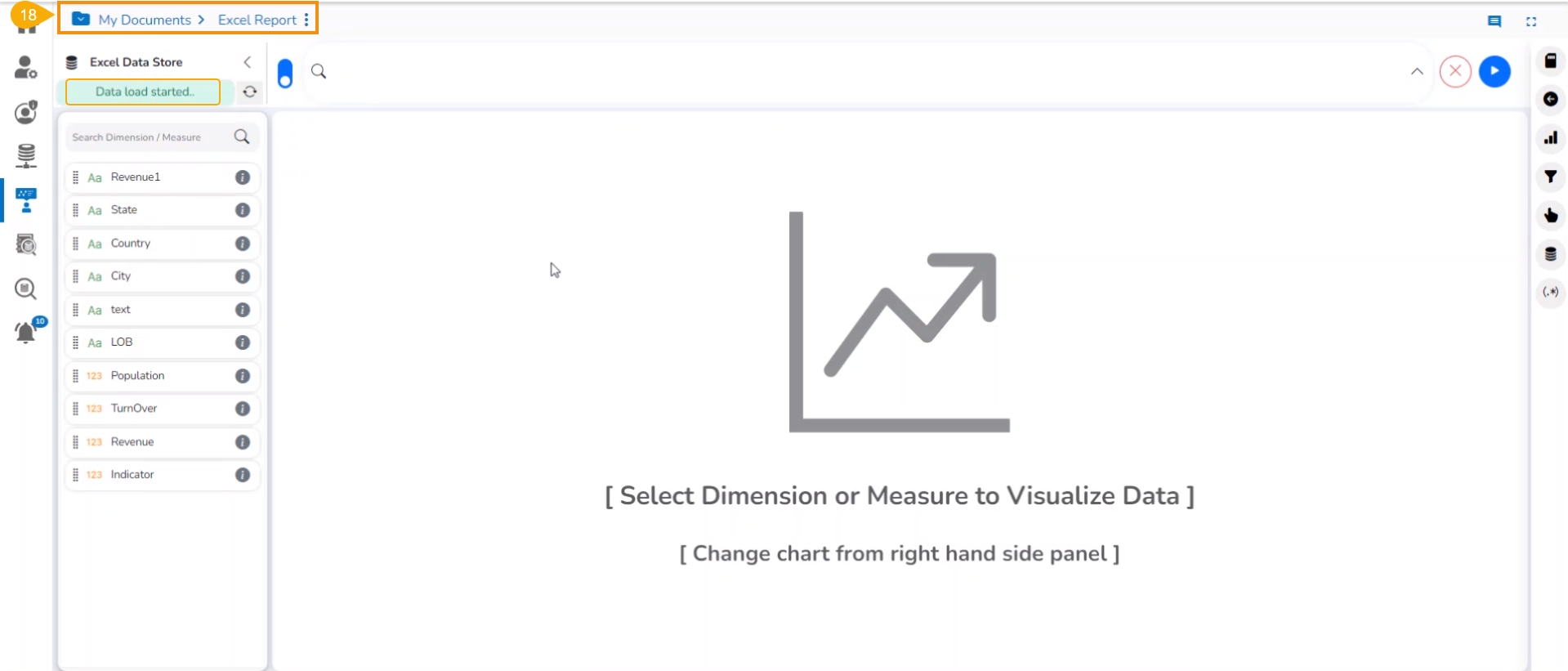Image resolution: width=1568 pixels, height=671 pixels.
Task: Collapse the Excel Data Store panel
Action: click(x=247, y=62)
